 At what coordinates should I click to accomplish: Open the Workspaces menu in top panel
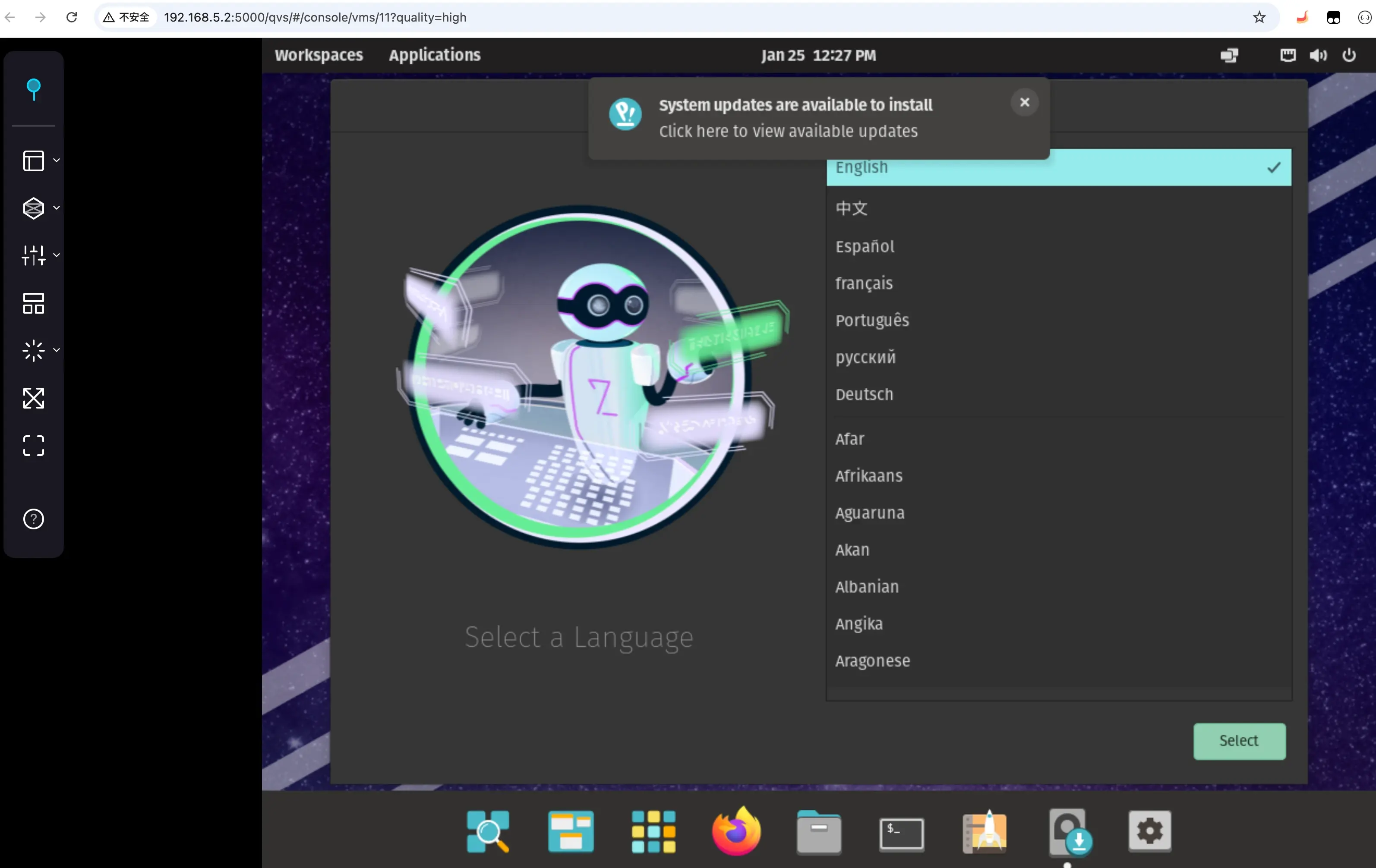(318, 55)
